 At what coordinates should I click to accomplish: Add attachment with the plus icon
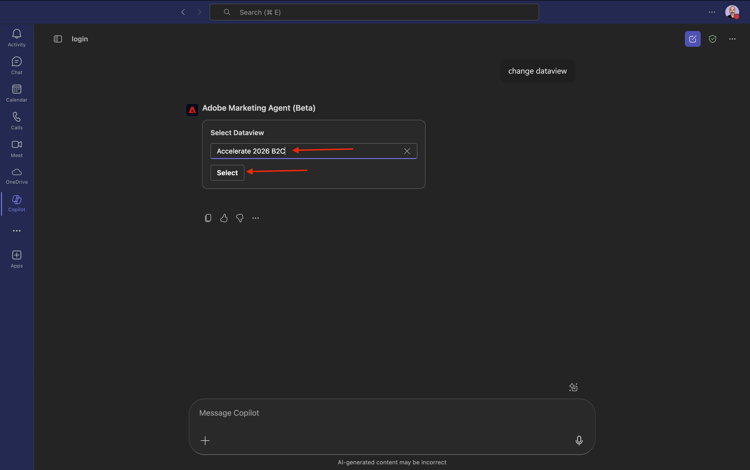pos(205,441)
